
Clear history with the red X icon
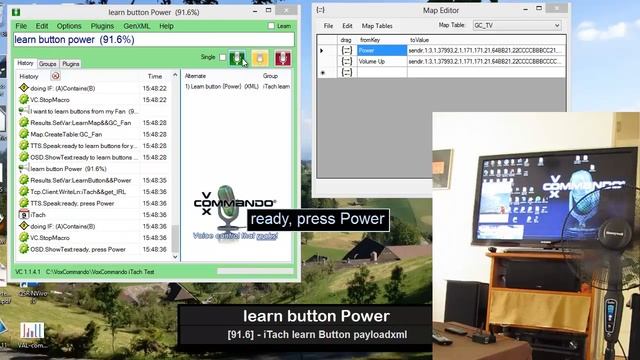click(x=56, y=76)
